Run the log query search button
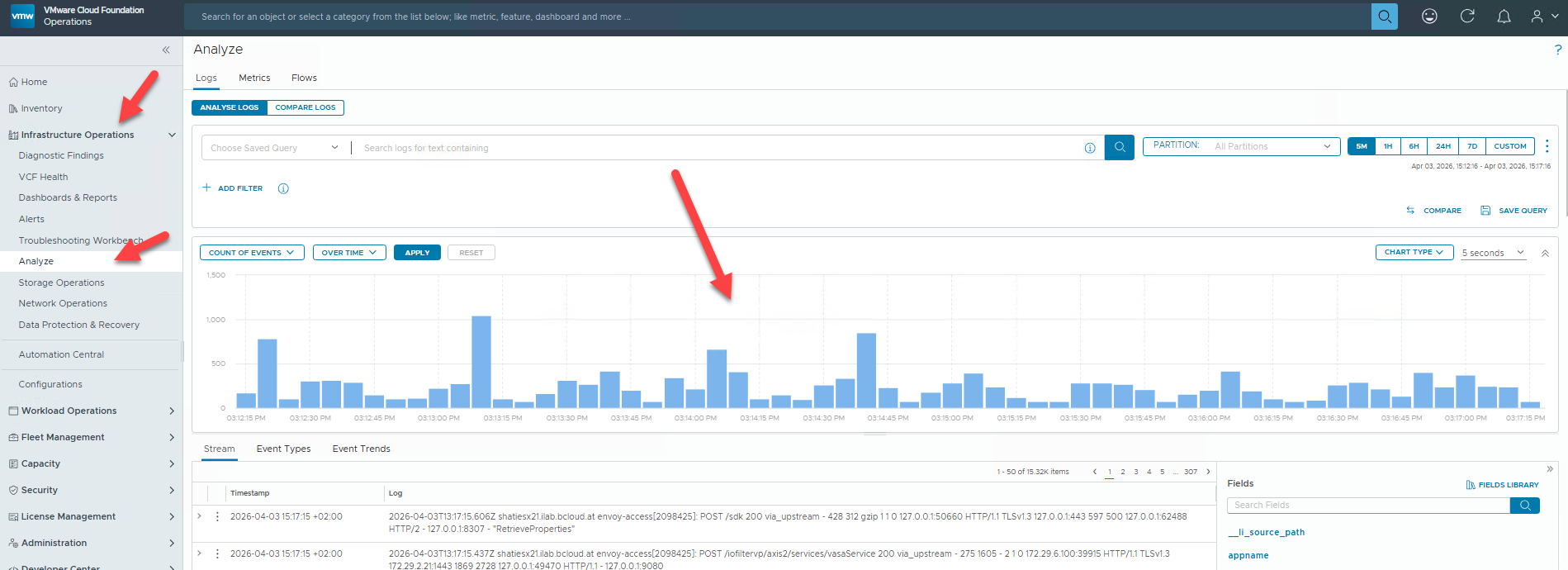 coord(1120,148)
